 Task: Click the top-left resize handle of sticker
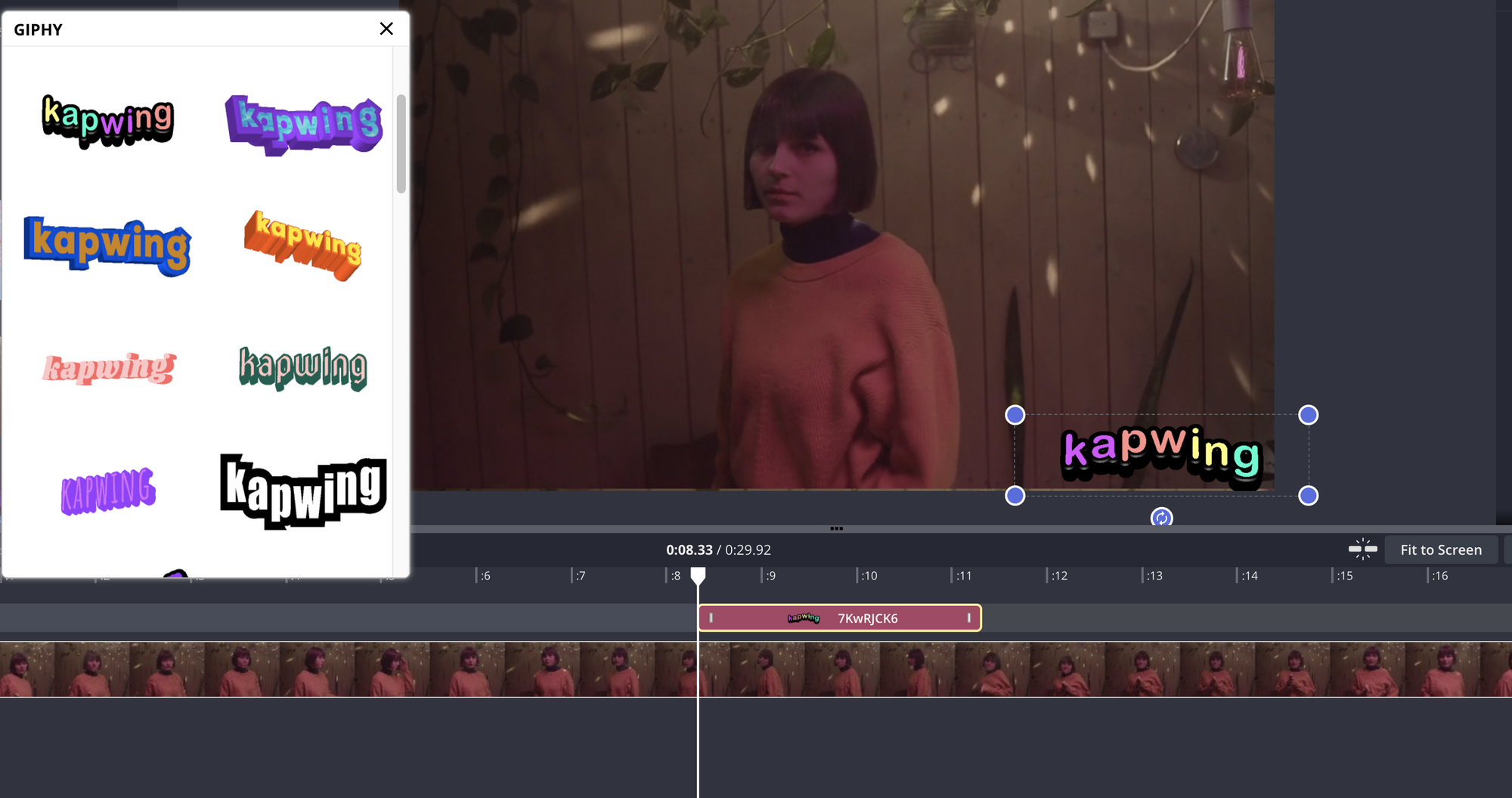coord(1015,415)
